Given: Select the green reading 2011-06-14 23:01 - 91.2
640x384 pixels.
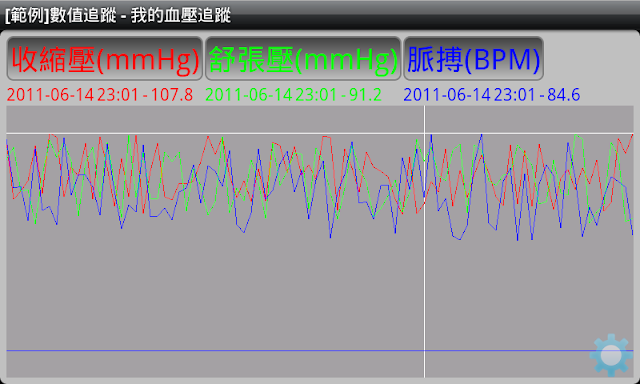Looking at the screenshot, I should [293, 95].
